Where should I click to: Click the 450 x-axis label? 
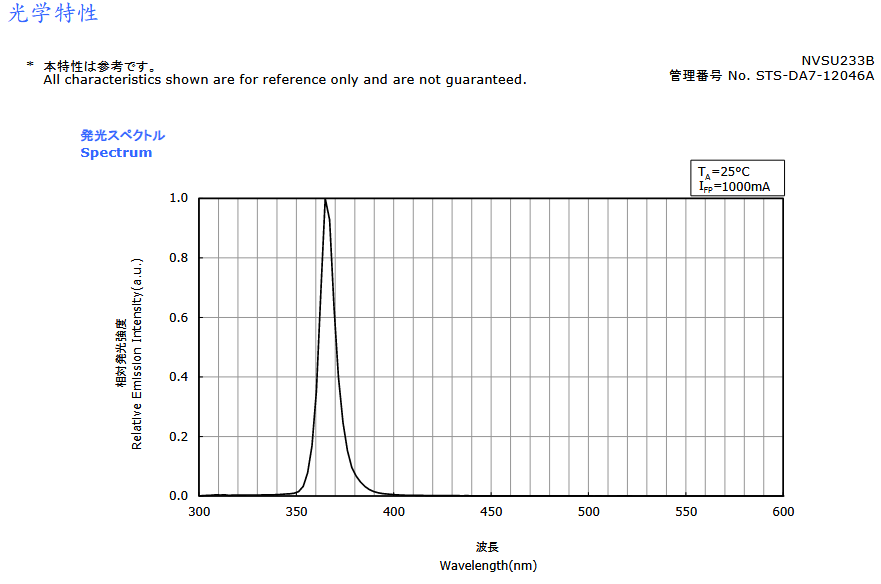point(491,512)
